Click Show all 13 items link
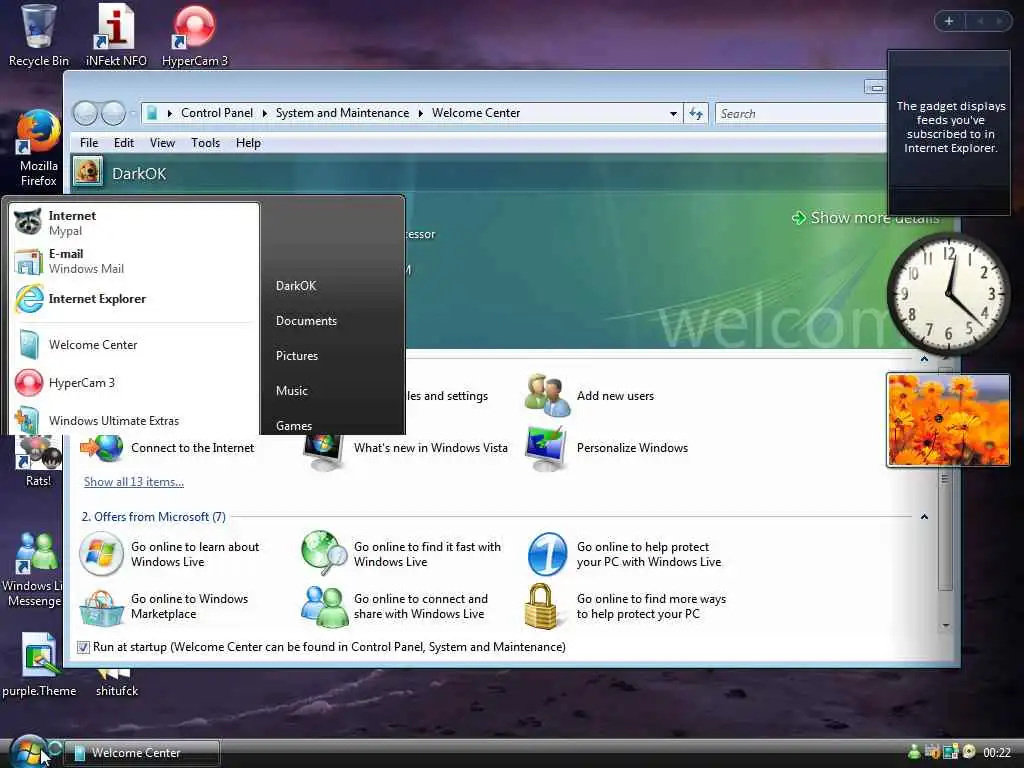The image size is (1024, 768). pos(134,482)
